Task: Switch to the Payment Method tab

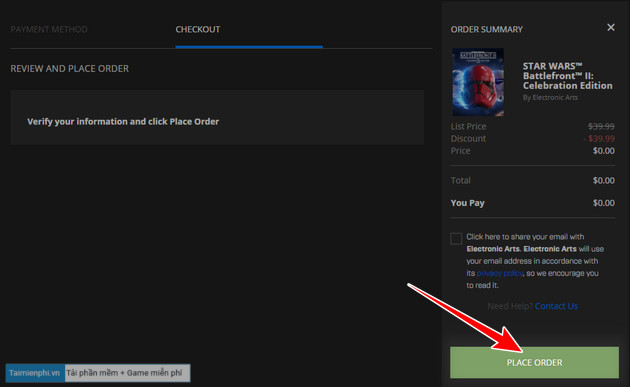Action: 49,29
